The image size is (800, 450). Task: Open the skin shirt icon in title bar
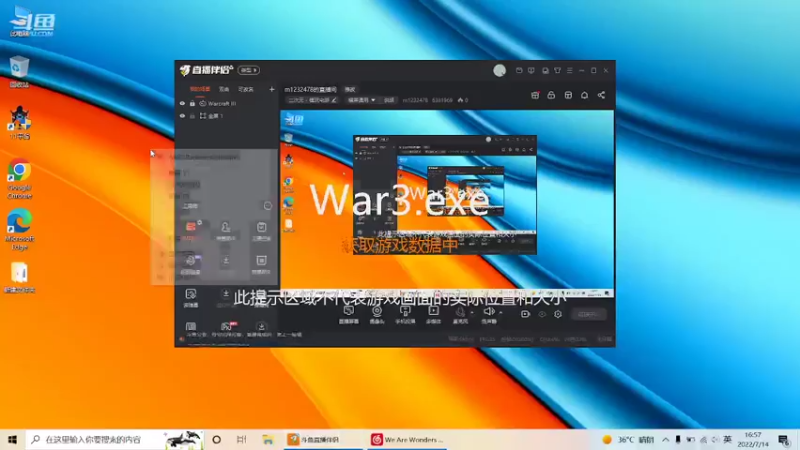click(x=557, y=70)
